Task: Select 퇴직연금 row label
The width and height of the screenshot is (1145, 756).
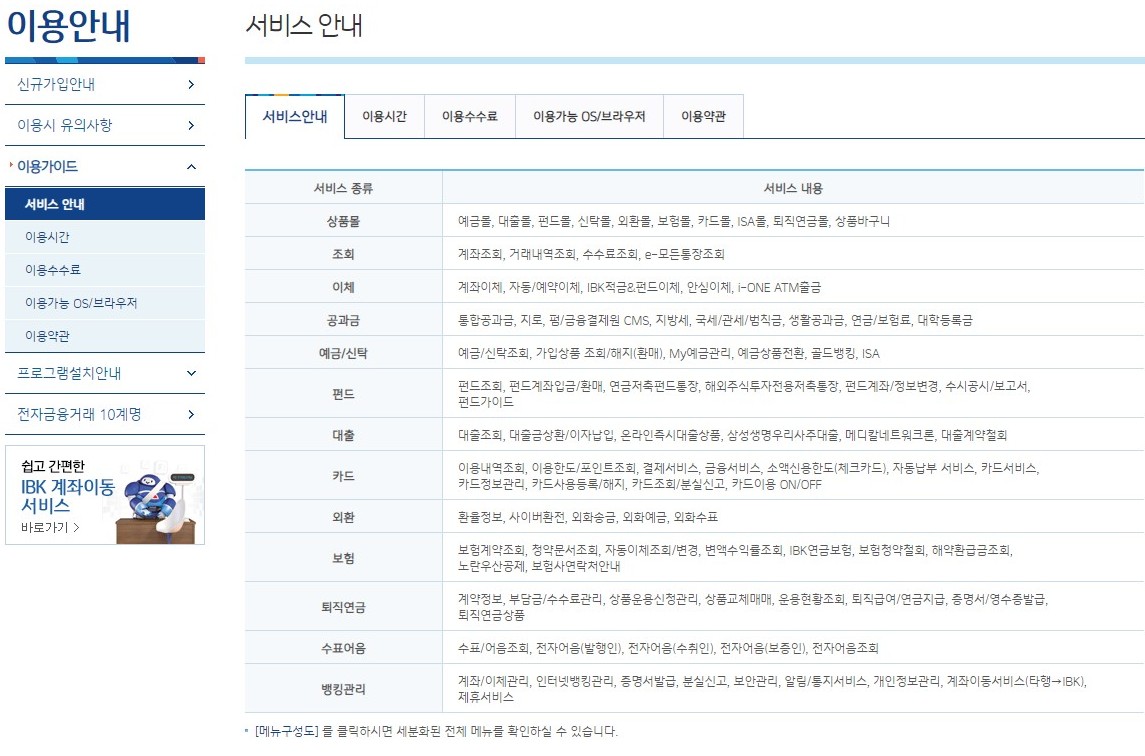Action: (x=343, y=607)
